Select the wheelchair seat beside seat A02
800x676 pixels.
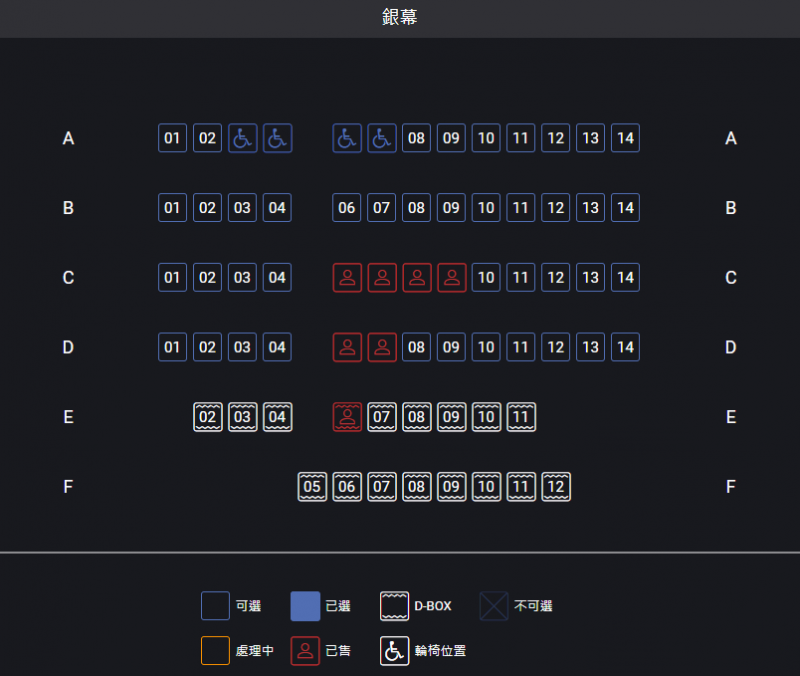[242, 138]
